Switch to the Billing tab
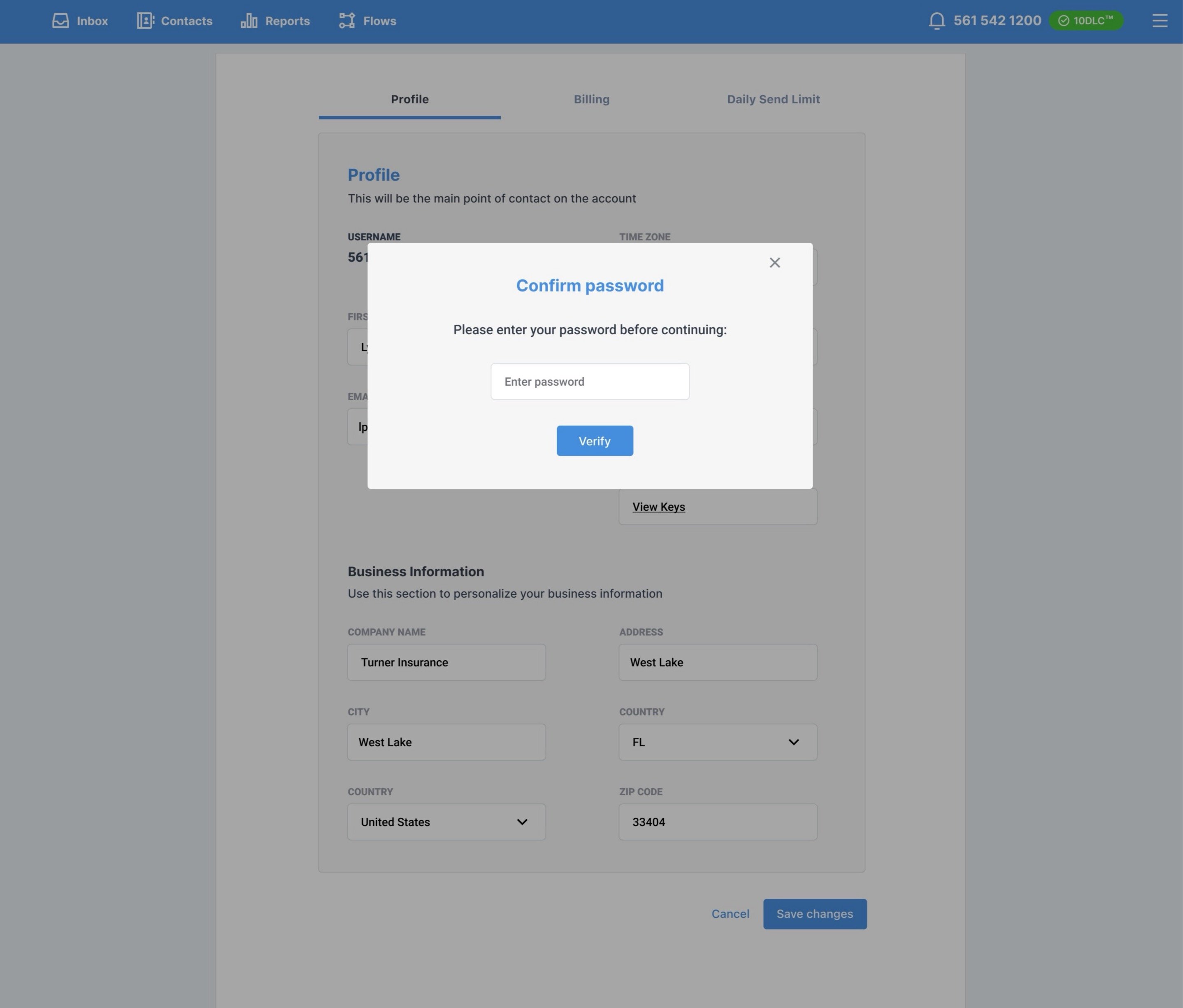 coord(592,99)
